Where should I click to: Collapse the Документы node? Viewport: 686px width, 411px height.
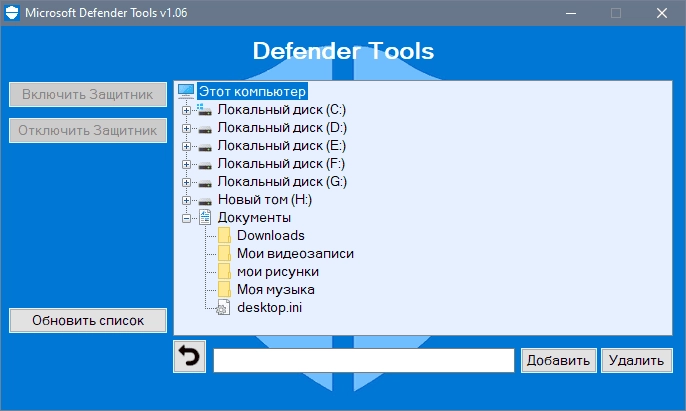coord(186,218)
